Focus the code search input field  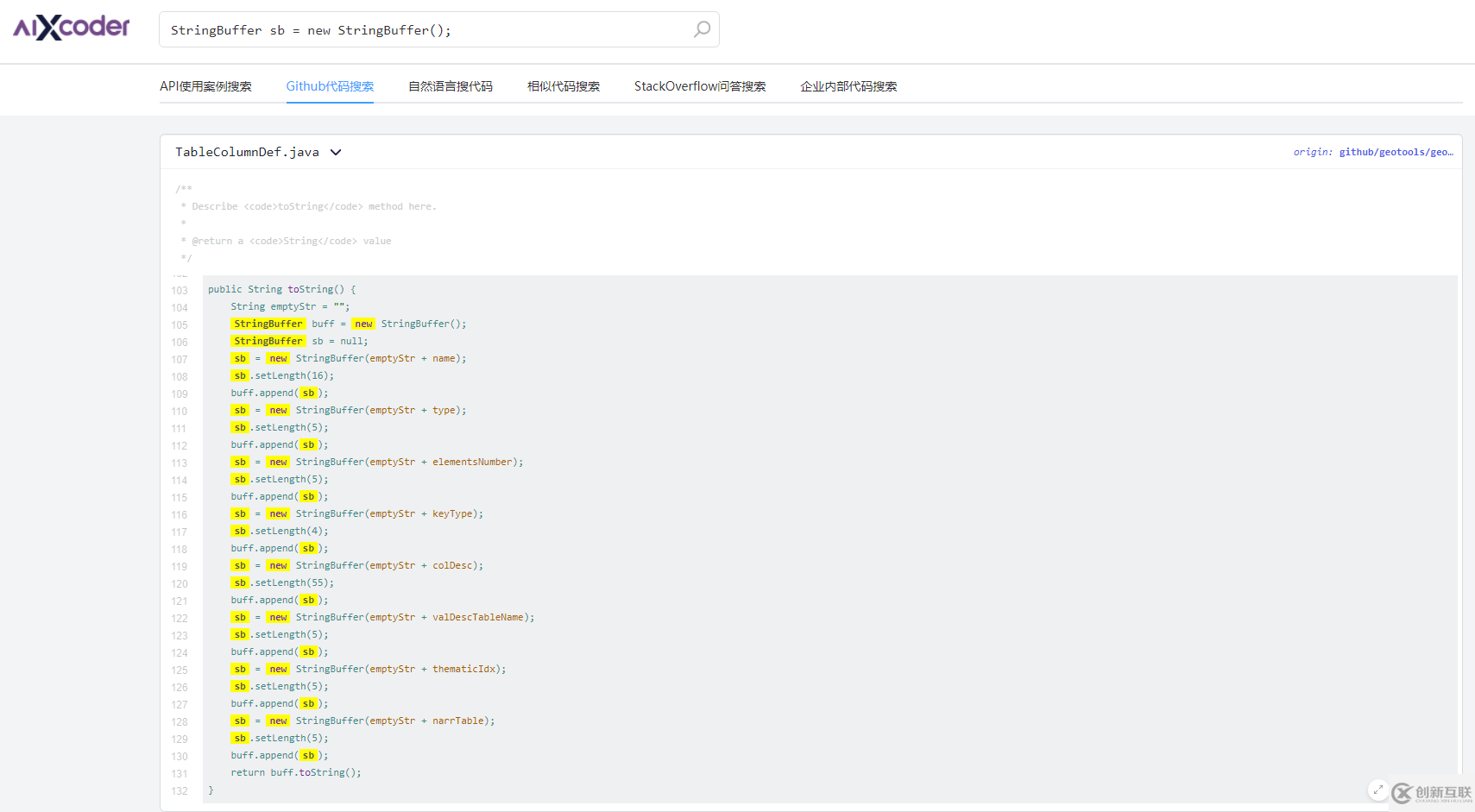tap(438, 29)
